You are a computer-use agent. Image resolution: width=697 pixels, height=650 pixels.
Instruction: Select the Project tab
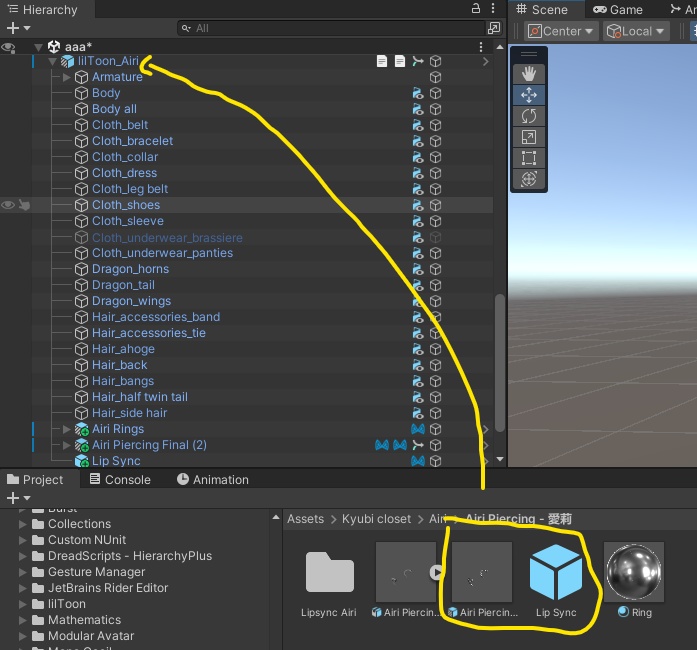(x=35, y=480)
